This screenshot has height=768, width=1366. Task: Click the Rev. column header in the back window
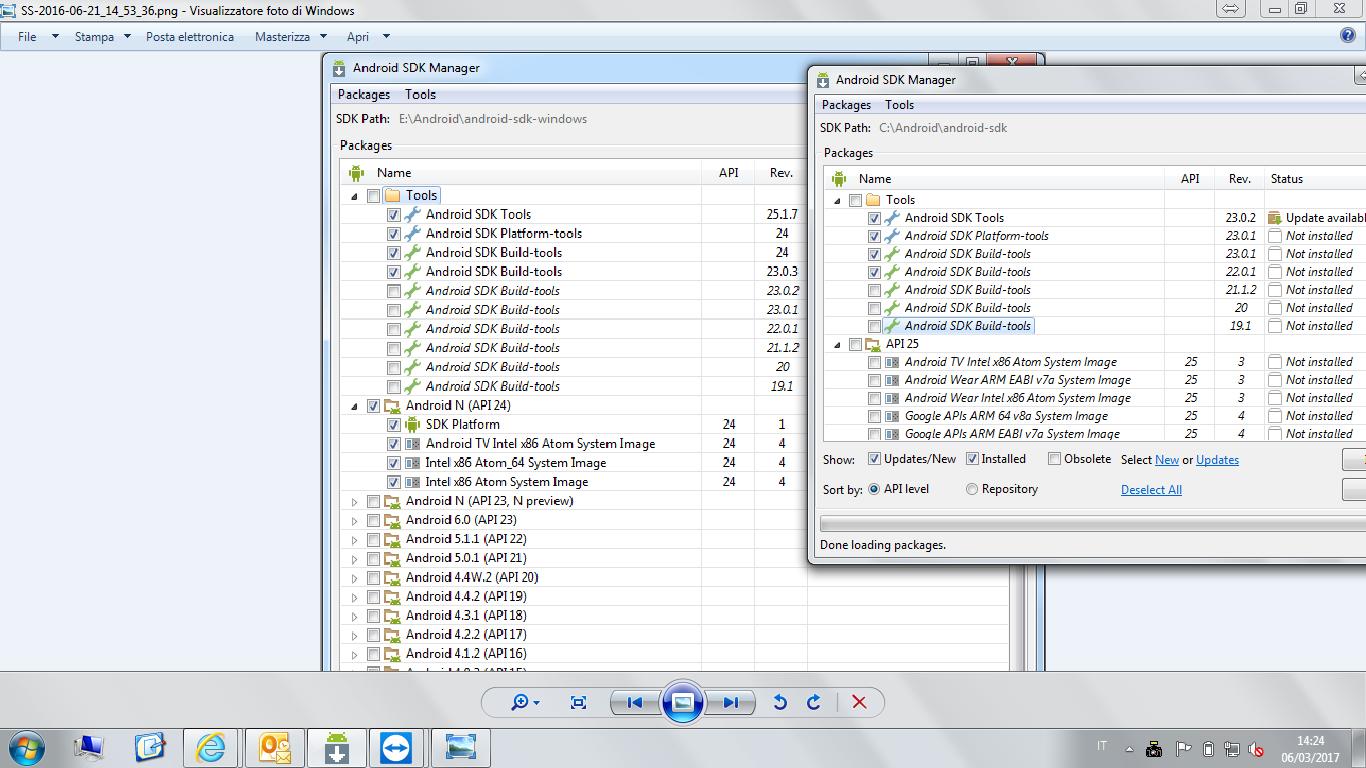coord(781,173)
